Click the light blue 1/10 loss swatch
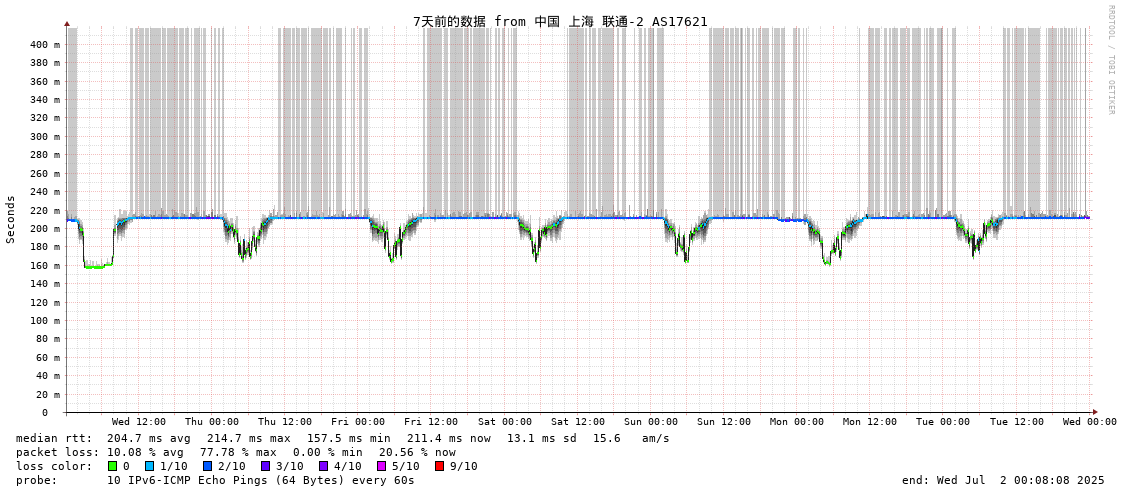1121x494 pixels. click(x=149, y=466)
